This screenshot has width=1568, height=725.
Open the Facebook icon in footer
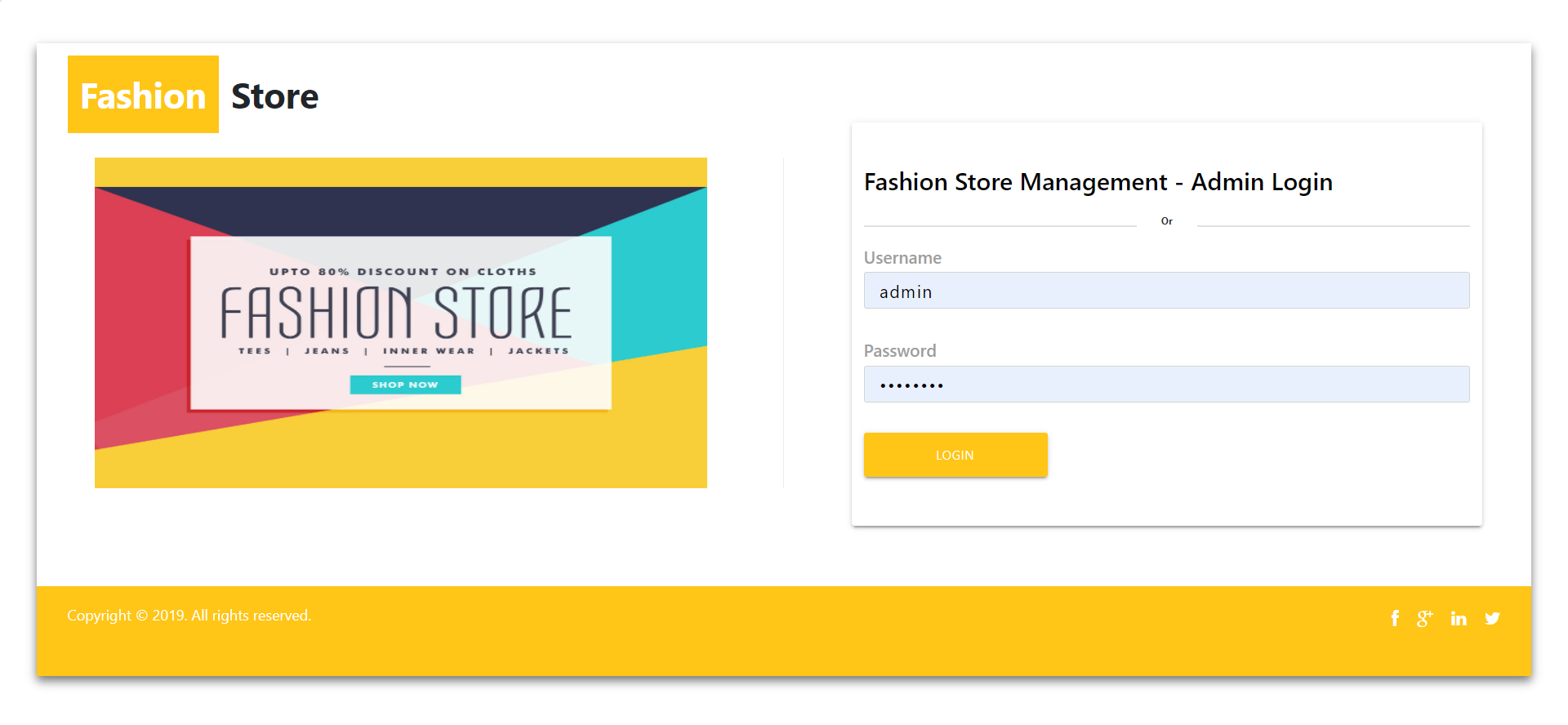(x=1395, y=618)
